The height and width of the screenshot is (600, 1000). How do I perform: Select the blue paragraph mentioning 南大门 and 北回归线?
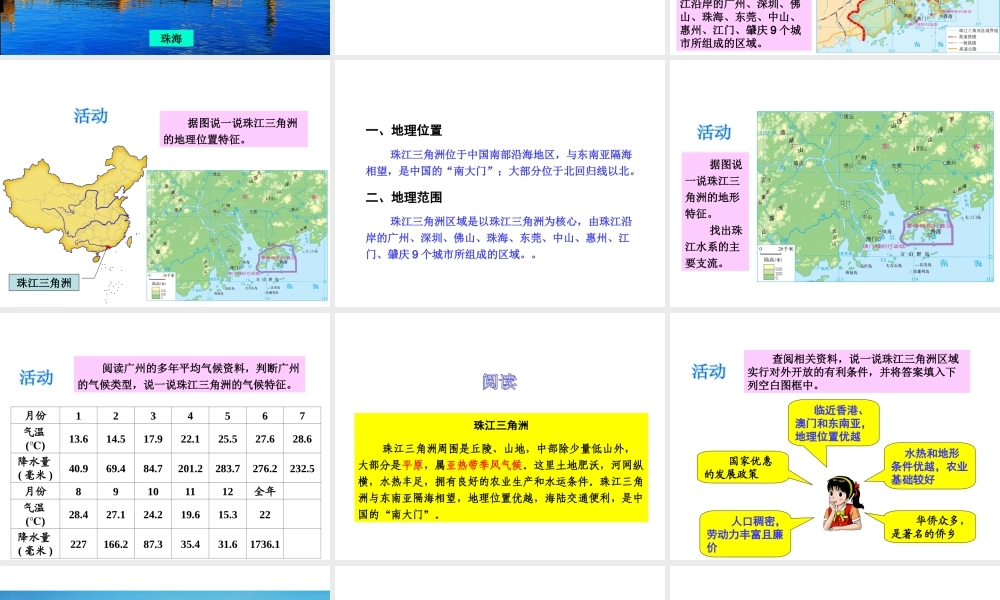pyautogui.click(x=501, y=163)
